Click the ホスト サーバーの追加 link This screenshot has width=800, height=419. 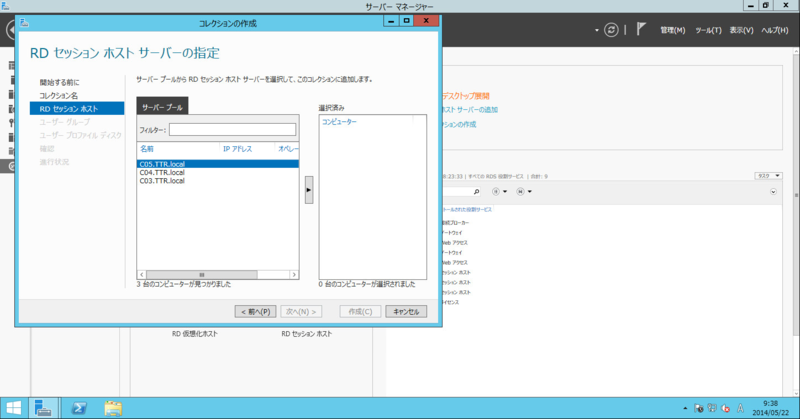[x=470, y=110]
